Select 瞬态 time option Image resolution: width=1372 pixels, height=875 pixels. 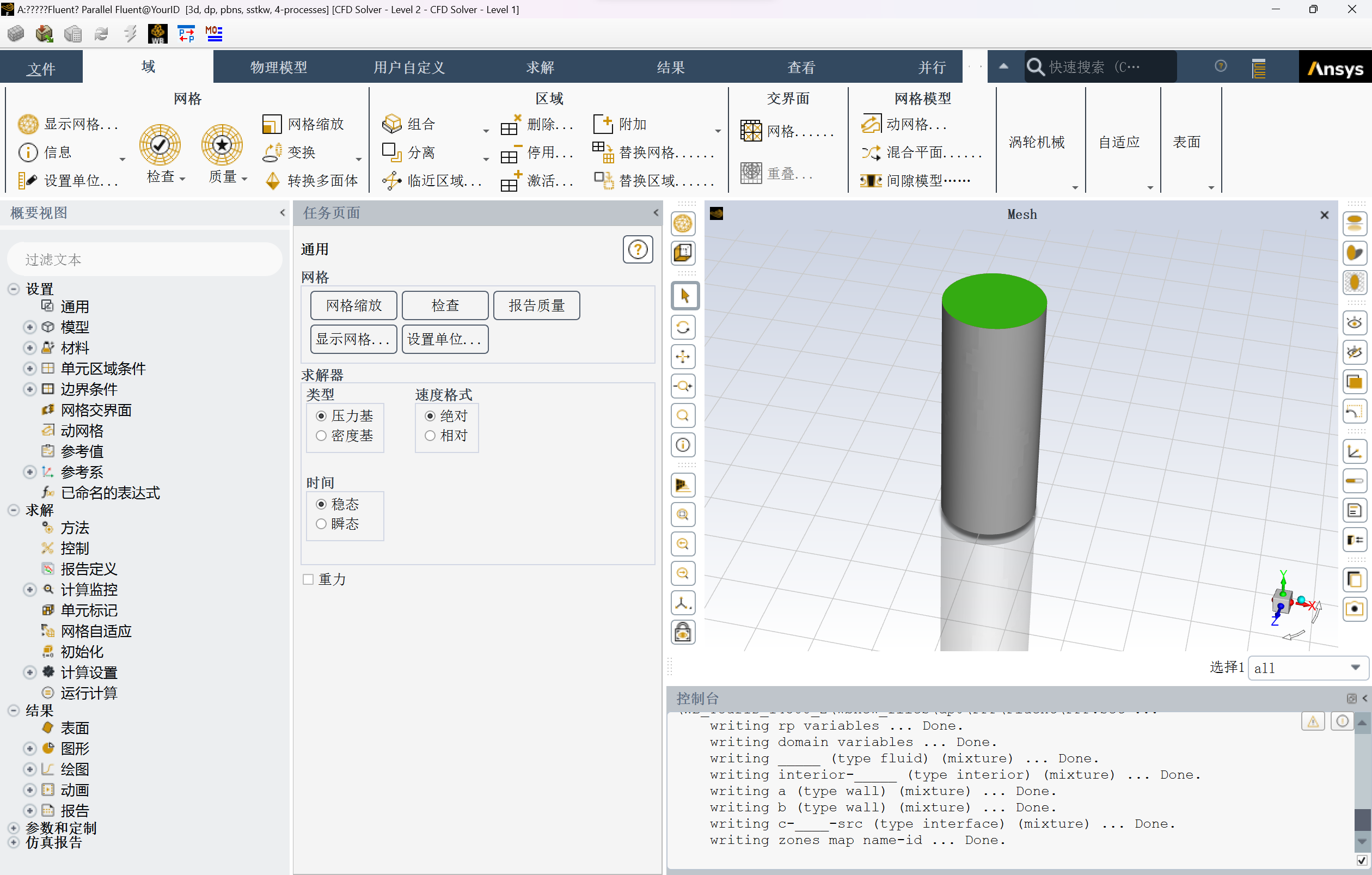pos(321,524)
